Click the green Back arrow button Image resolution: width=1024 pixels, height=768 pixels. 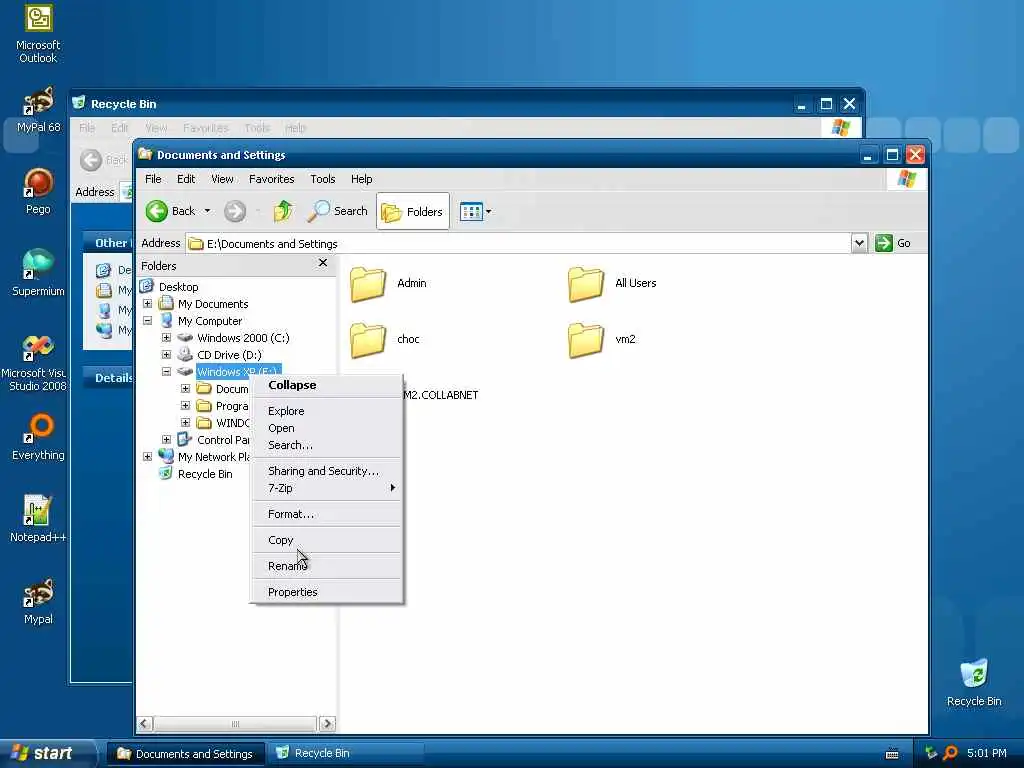(x=157, y=211)
